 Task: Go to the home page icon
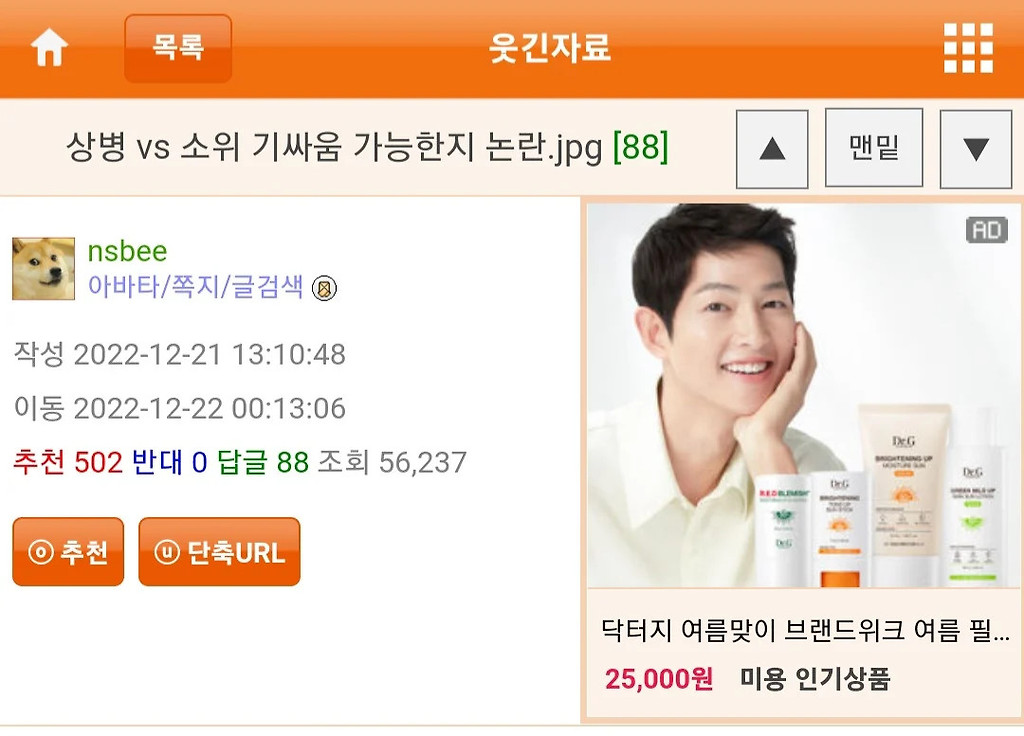49,48
